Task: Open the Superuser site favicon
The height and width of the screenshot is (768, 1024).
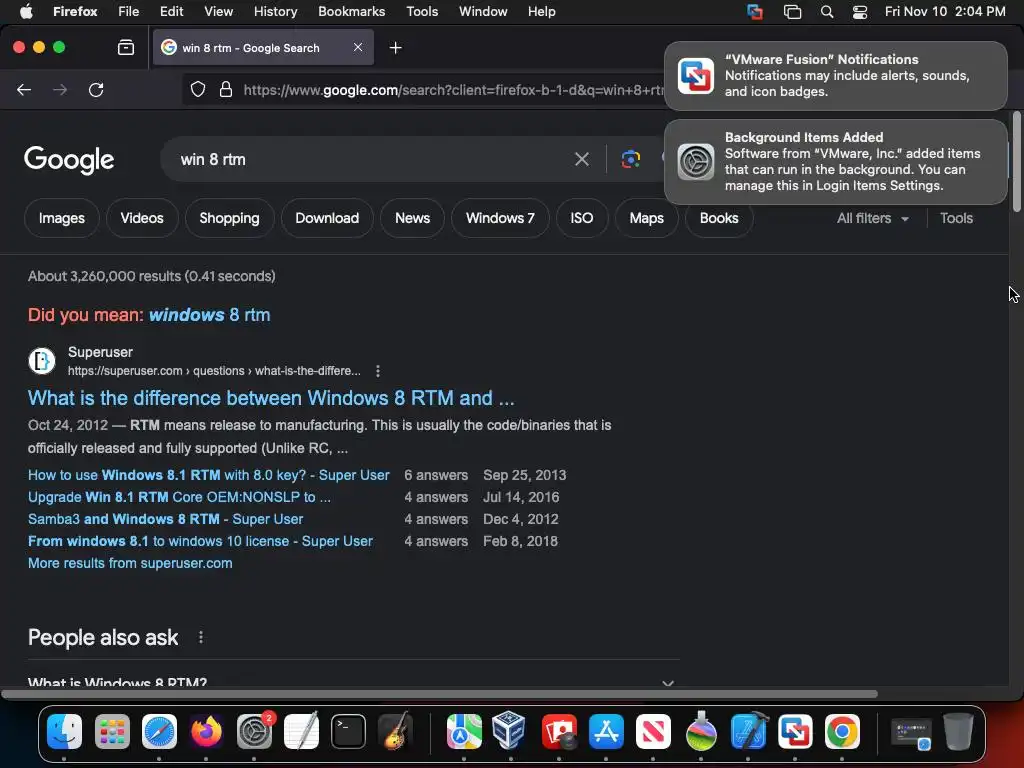Action: 42,360
